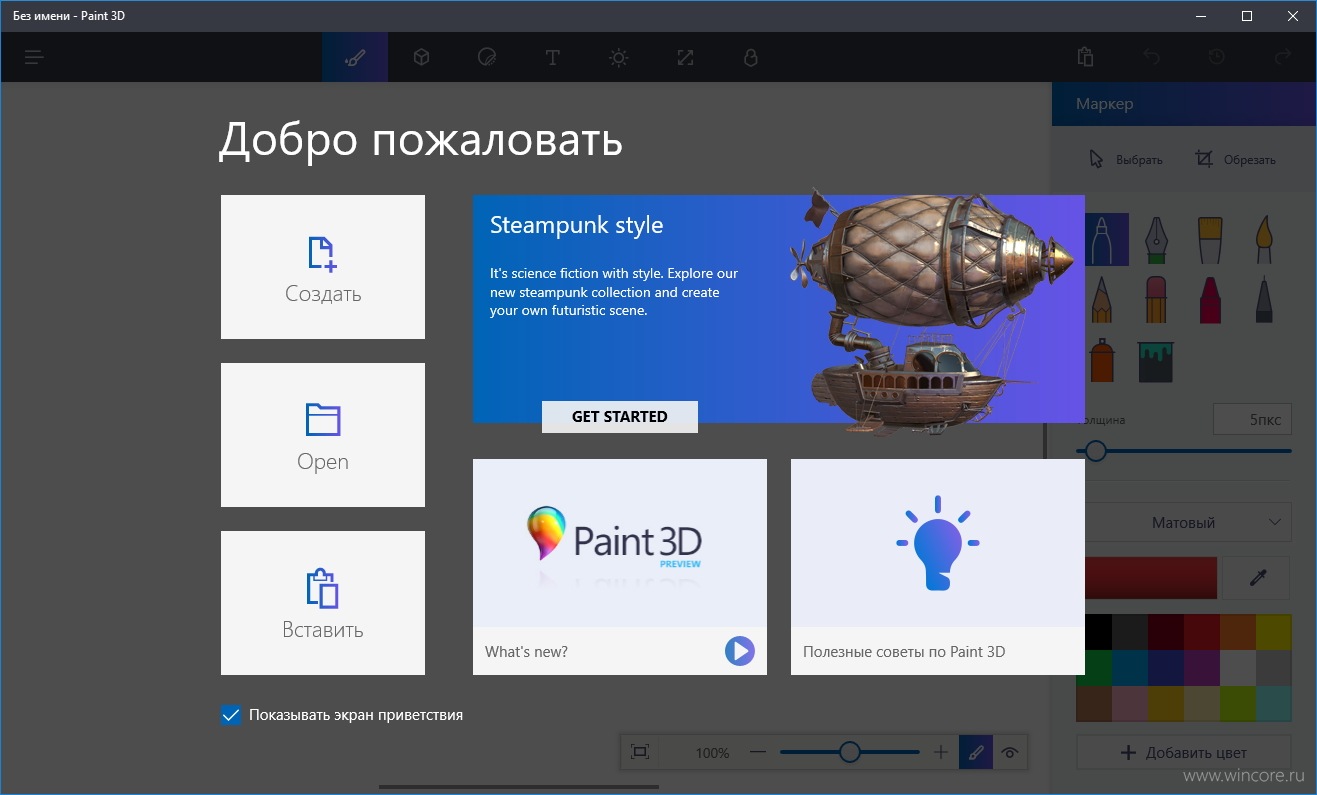
Task: Pick the purple color swatch
Action: tap(1202, 668)
